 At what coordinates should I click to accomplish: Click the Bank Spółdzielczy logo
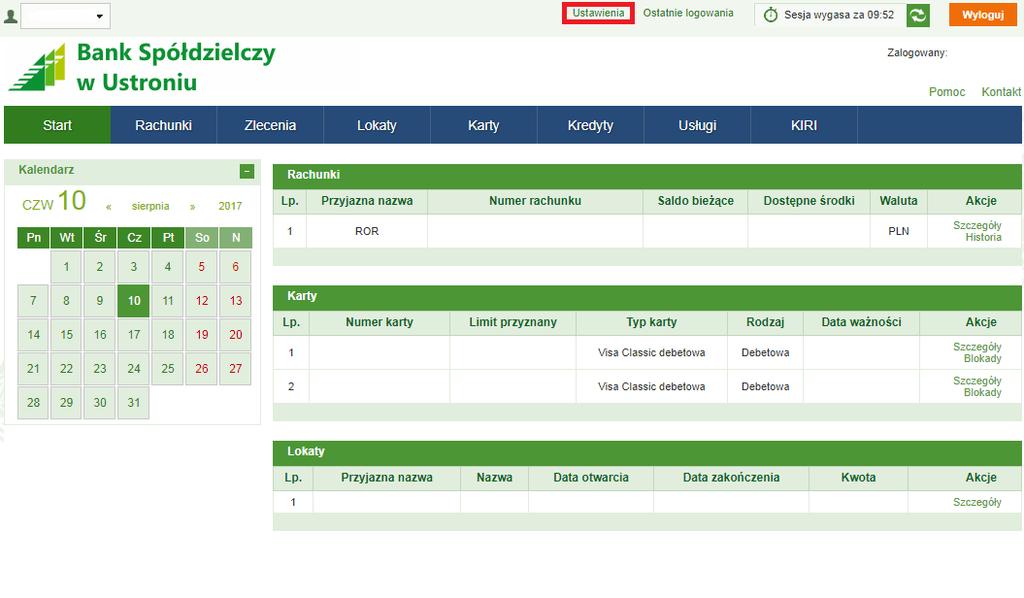142,67
